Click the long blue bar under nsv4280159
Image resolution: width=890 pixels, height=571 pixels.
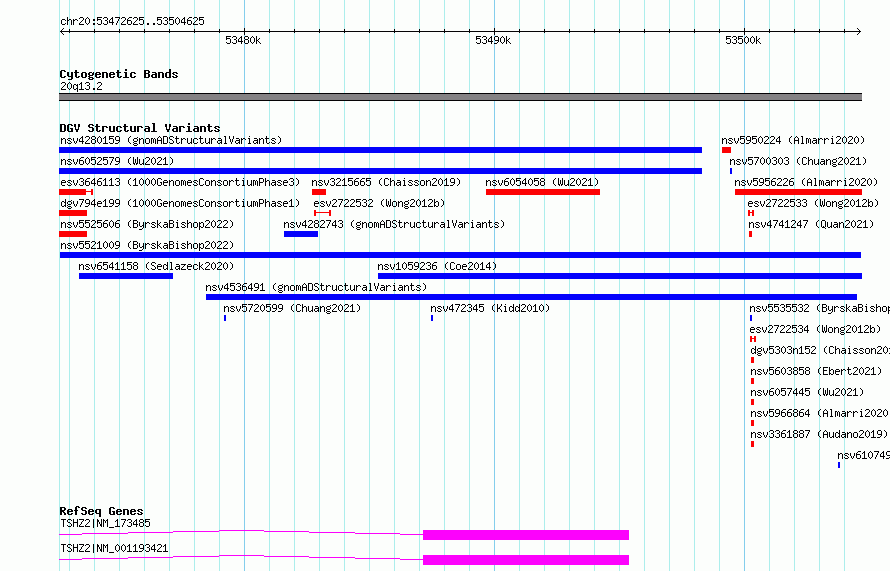(x=380, y=150)
